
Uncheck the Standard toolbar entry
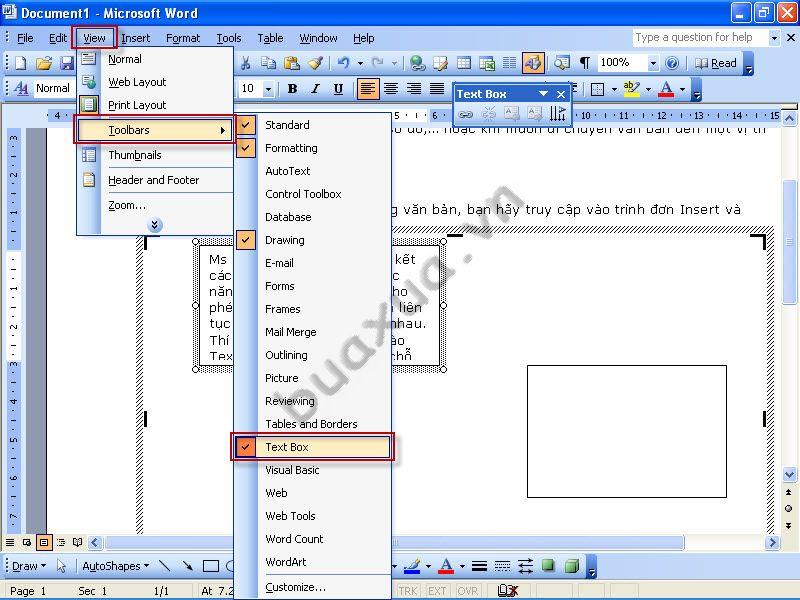313,125
